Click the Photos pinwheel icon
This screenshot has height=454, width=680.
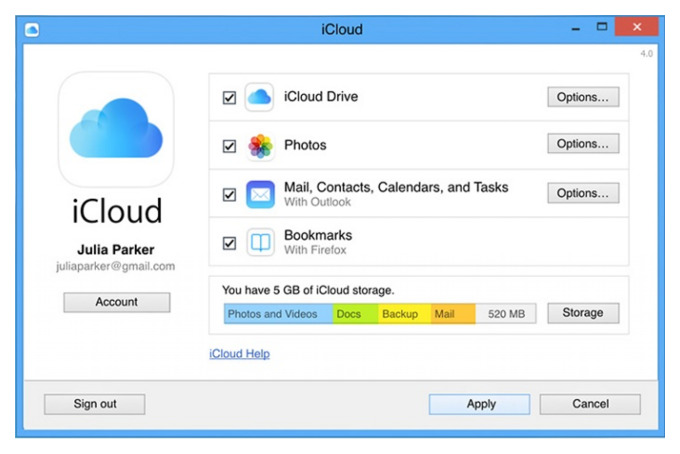click(260, 146)
